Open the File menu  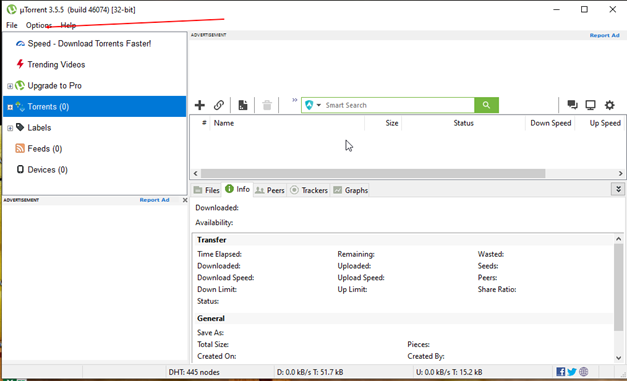pos(12,25)
